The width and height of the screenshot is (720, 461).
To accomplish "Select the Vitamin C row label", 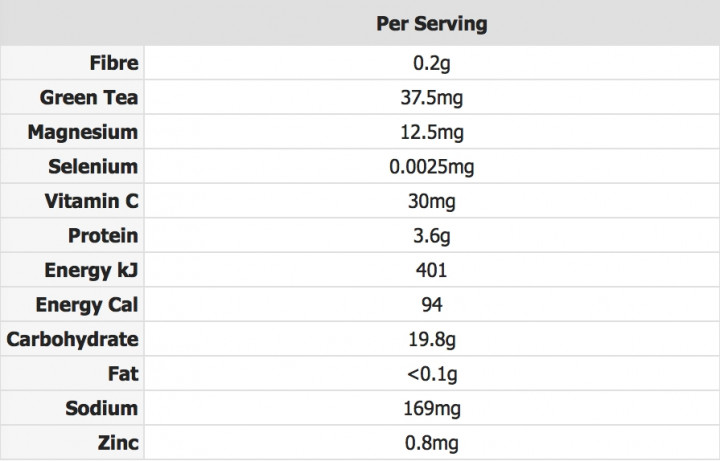I will click(91, 201).
